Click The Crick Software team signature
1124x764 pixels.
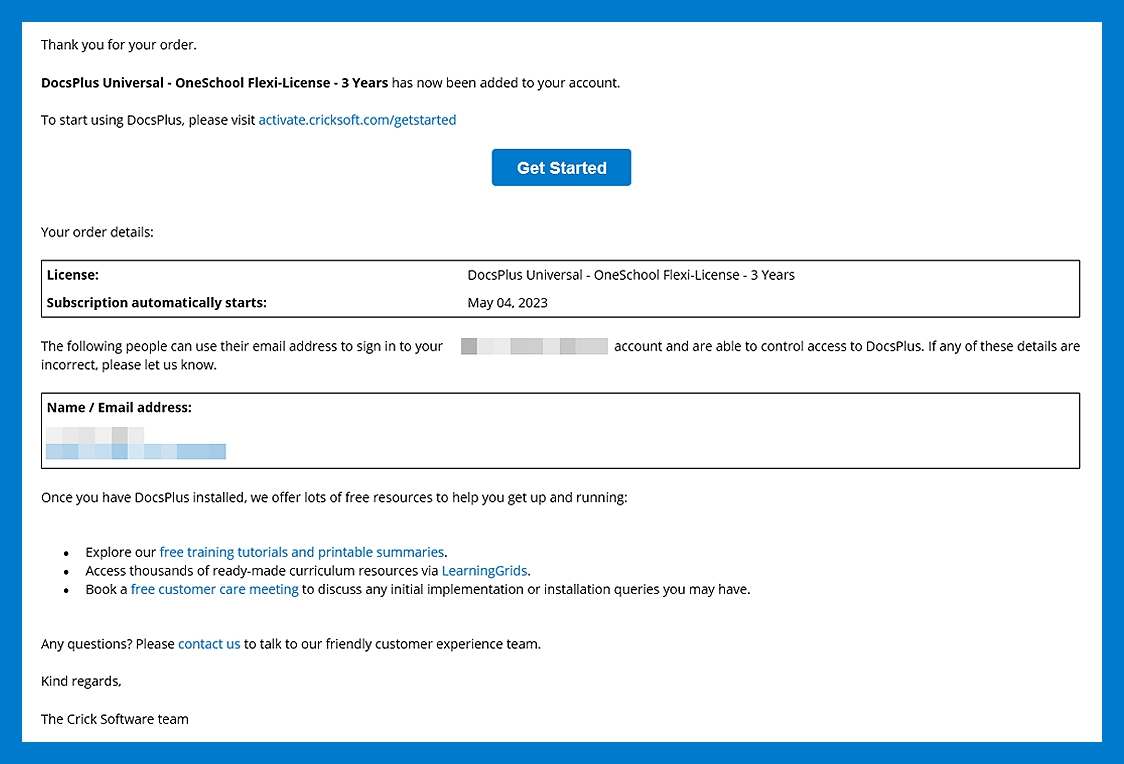115,719
